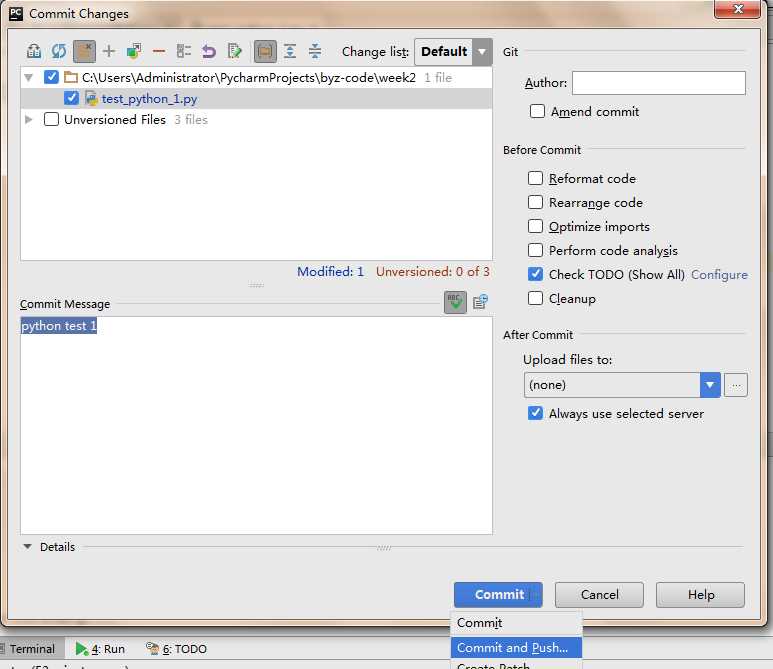Open the Change list Default dropdown
The image size is (773, 669).
coord(455,52)
